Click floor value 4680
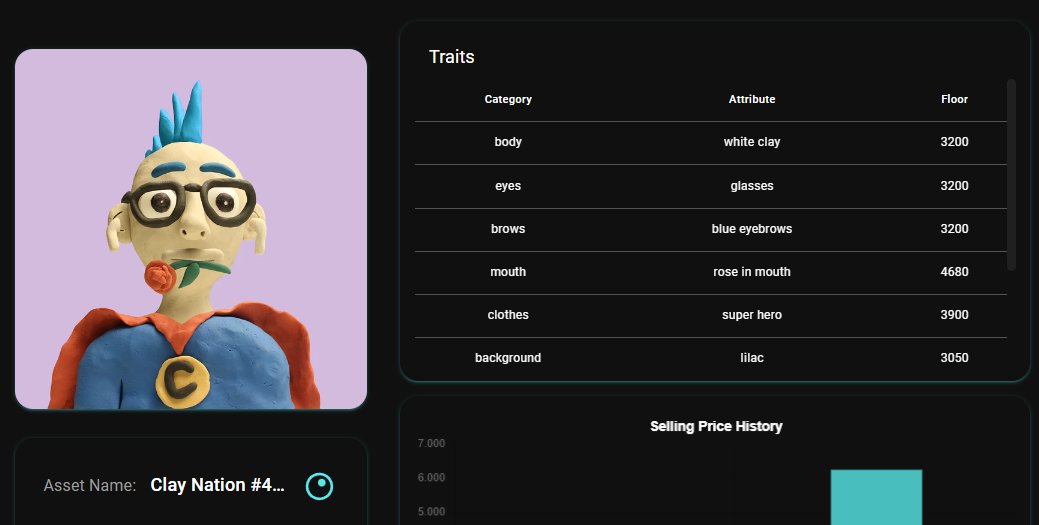 click(x=954, y=272)
